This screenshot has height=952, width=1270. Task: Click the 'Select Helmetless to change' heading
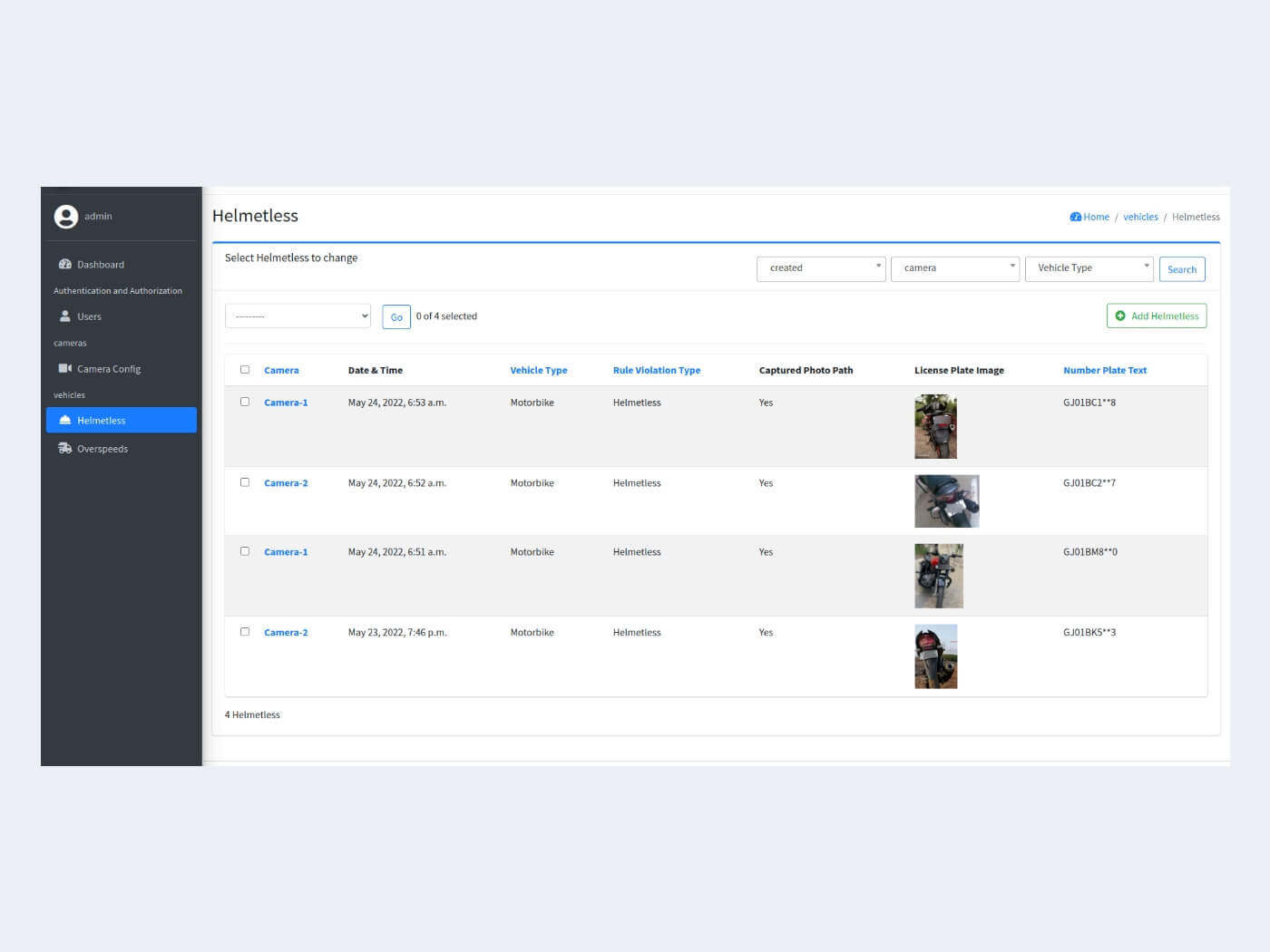pyautogui.click(x=291, y=258)
